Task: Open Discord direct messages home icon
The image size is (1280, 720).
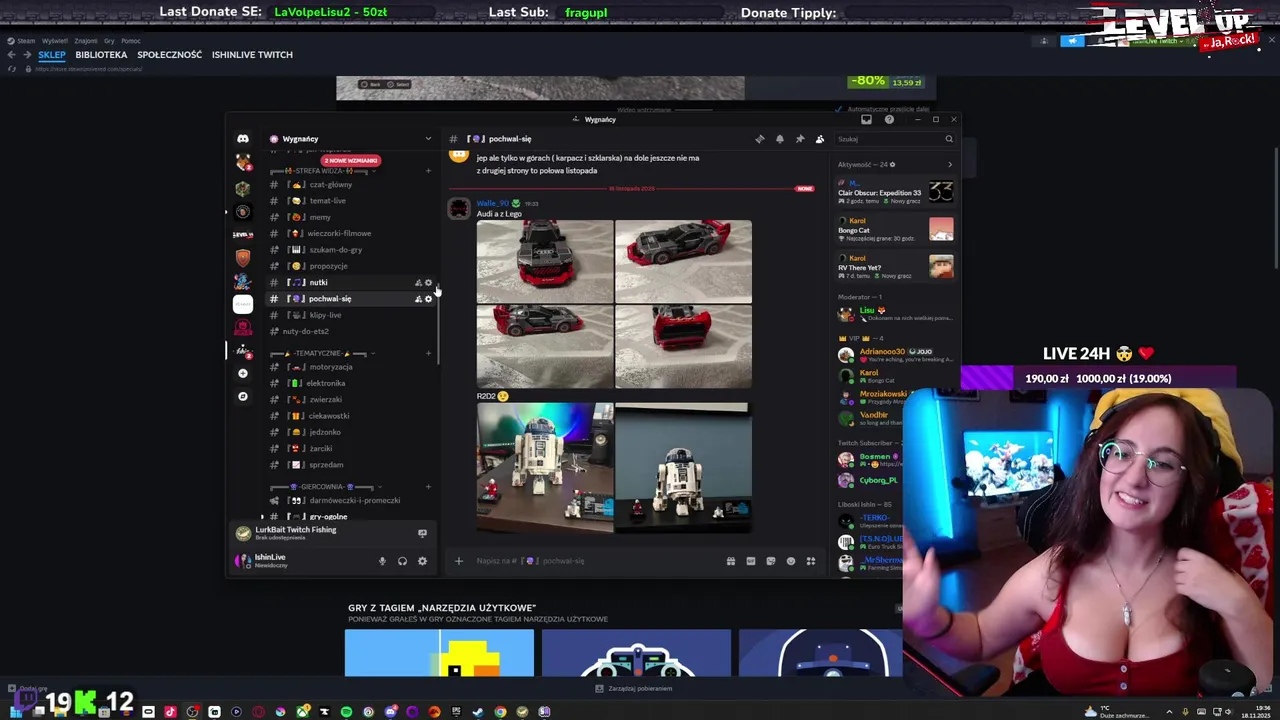Action: tap(243, 139)
